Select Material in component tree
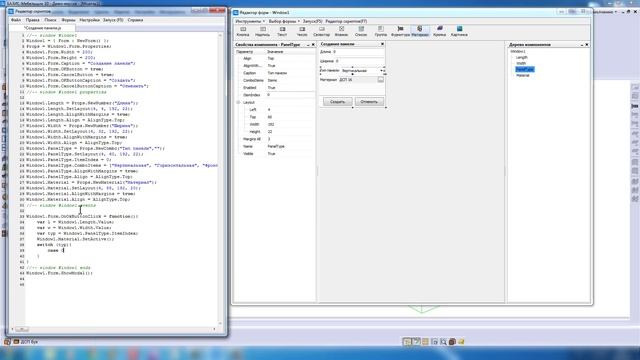The height and width of the screenshot is (360, 640). (x=522, y=76)
